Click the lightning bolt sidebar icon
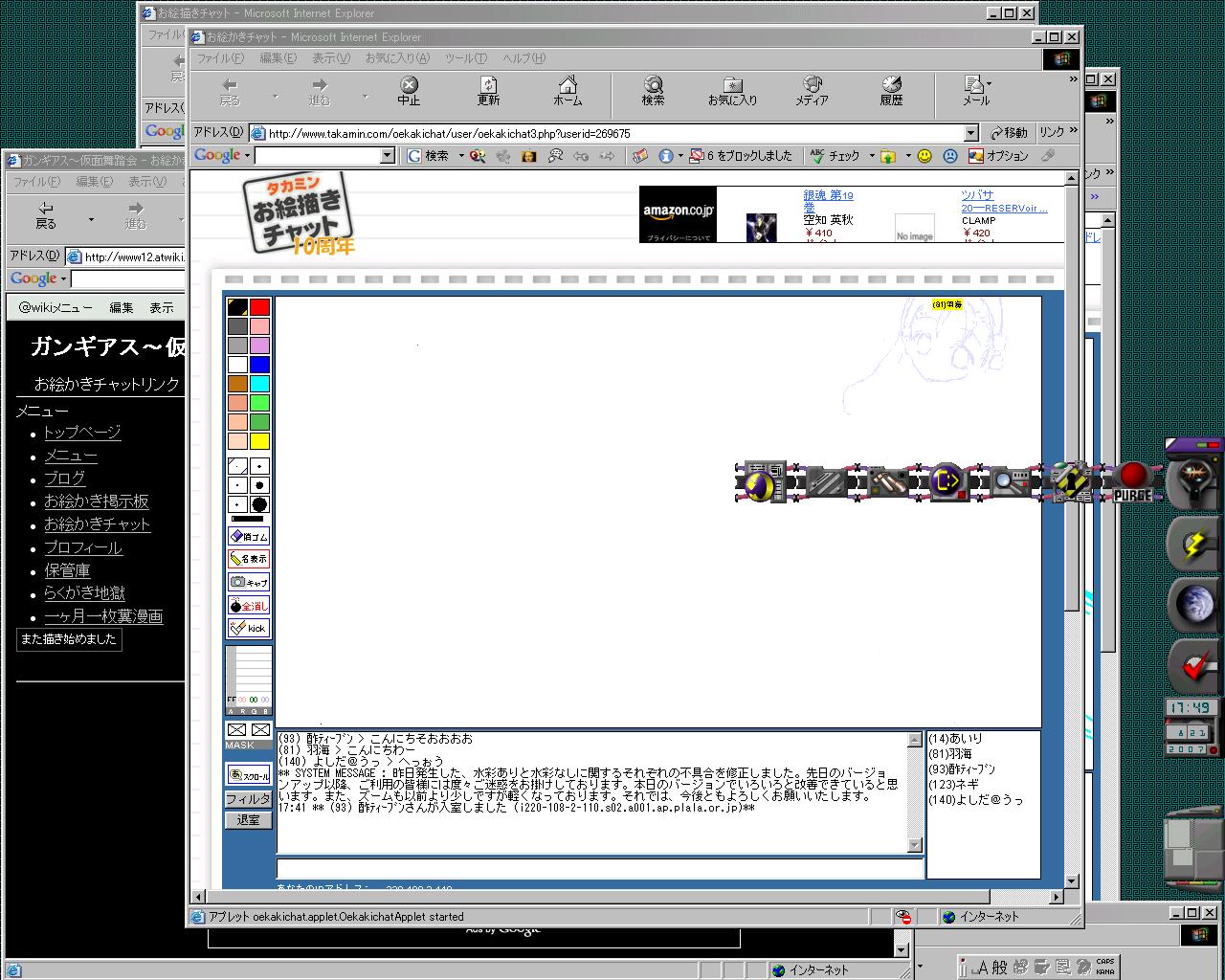The width and height of the screenshot is (1225, 980). 1194,546
